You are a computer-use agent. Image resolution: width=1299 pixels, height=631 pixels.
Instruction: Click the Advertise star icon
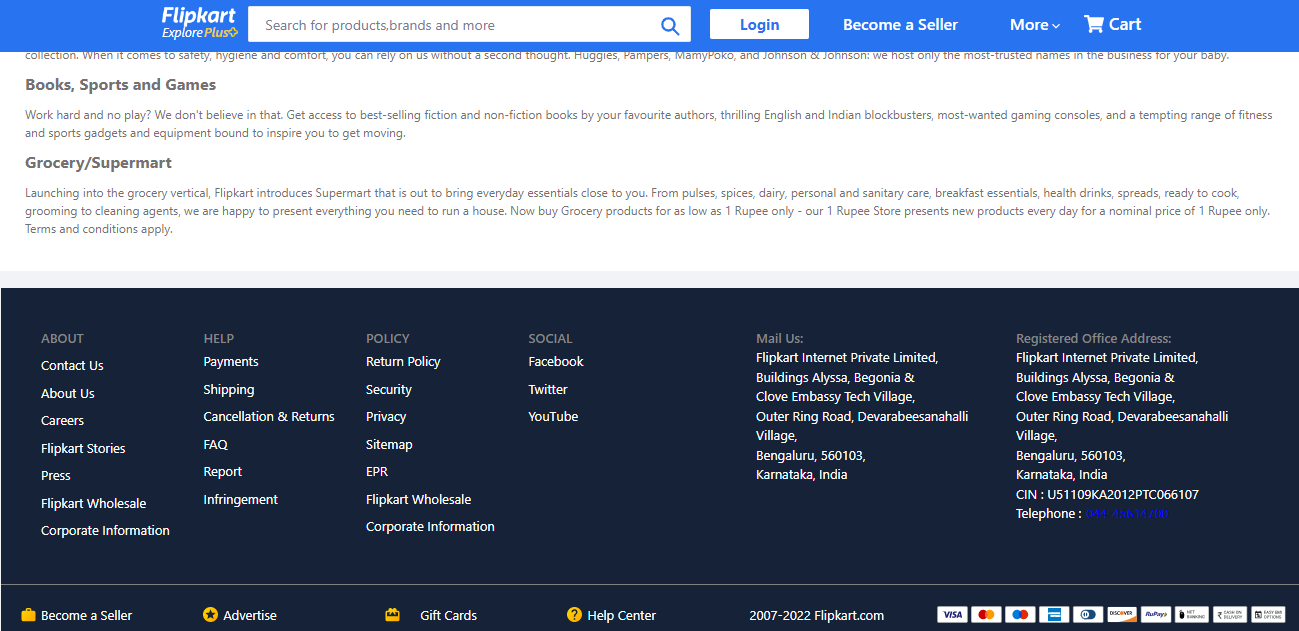coord(210,615)
